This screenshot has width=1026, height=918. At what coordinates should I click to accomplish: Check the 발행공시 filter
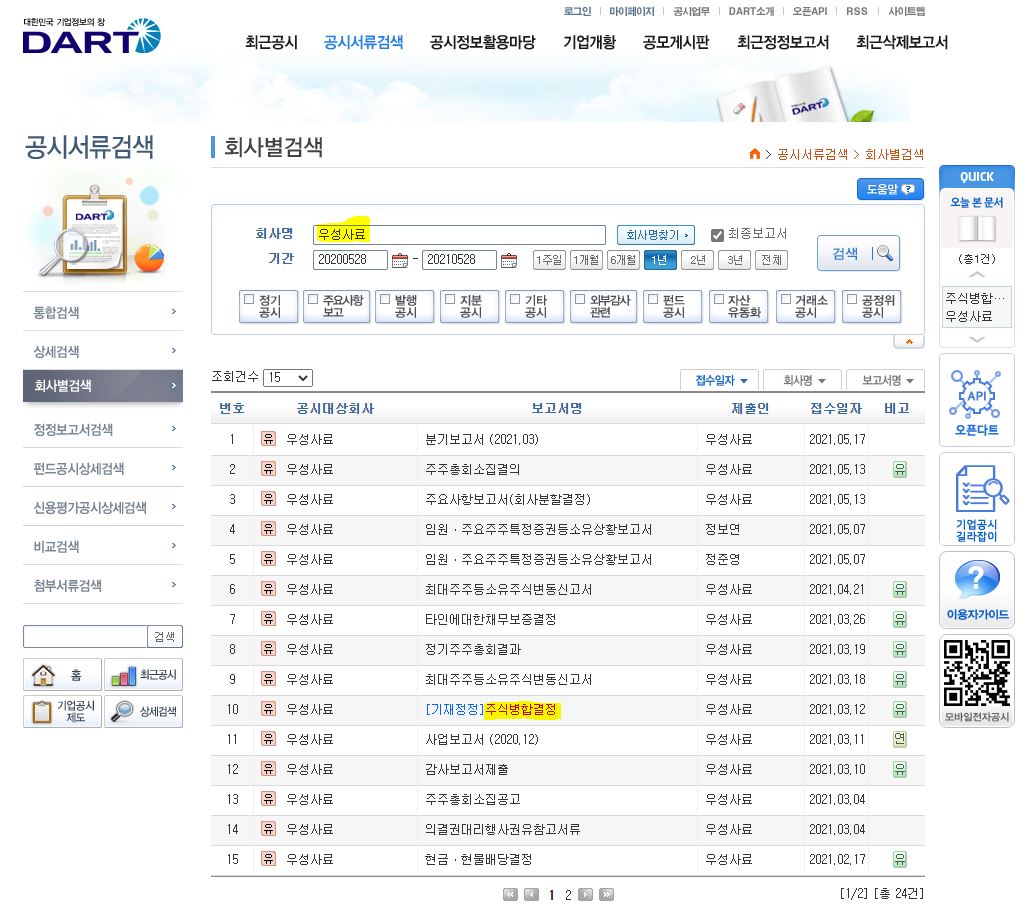(385, 299)
